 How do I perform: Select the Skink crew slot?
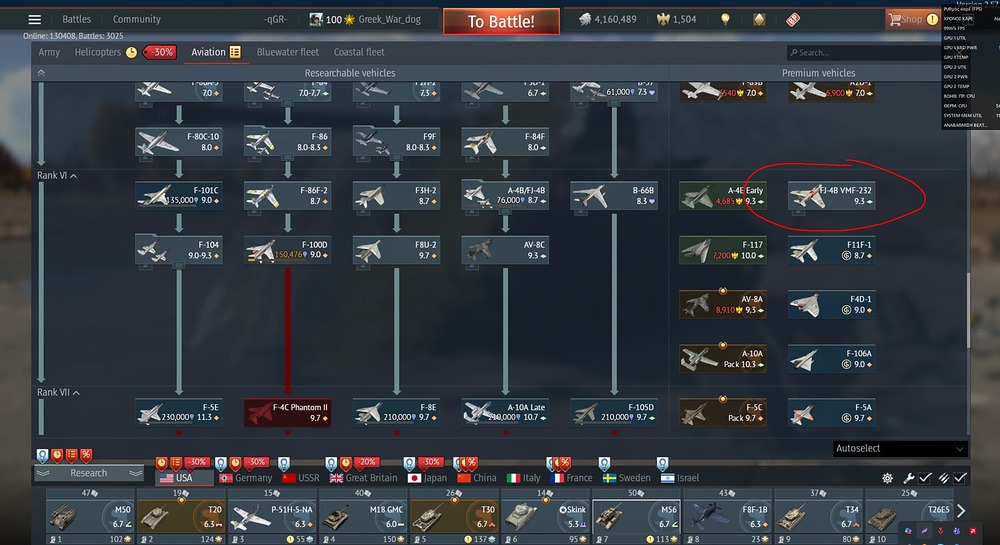[546, 515]
